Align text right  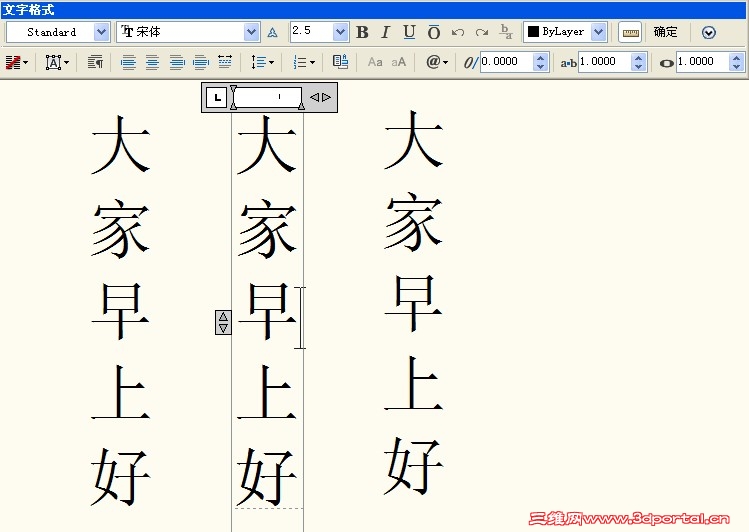[x=177, y=62]
